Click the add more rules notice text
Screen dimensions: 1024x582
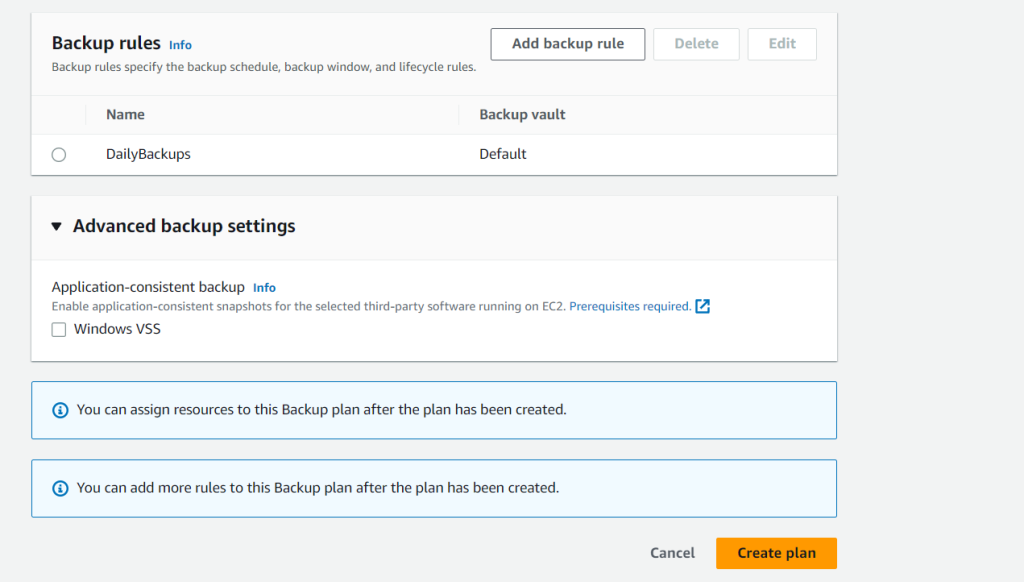pos(317,488)
